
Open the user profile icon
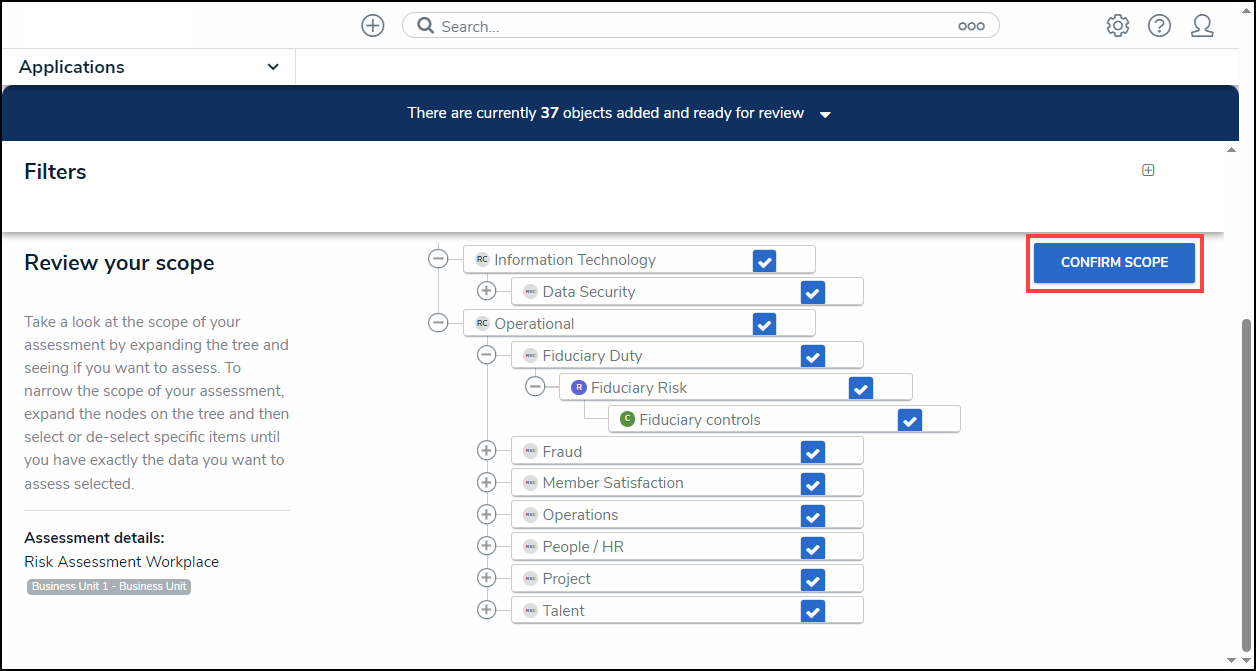[x=1202, y=26]
